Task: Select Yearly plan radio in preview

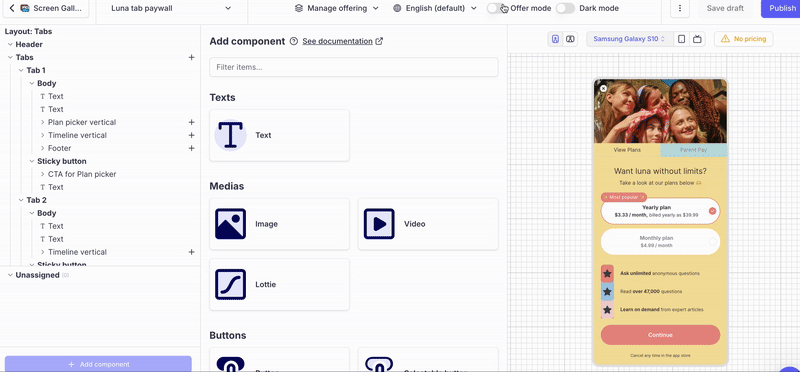Action: (x=712, y=211)
